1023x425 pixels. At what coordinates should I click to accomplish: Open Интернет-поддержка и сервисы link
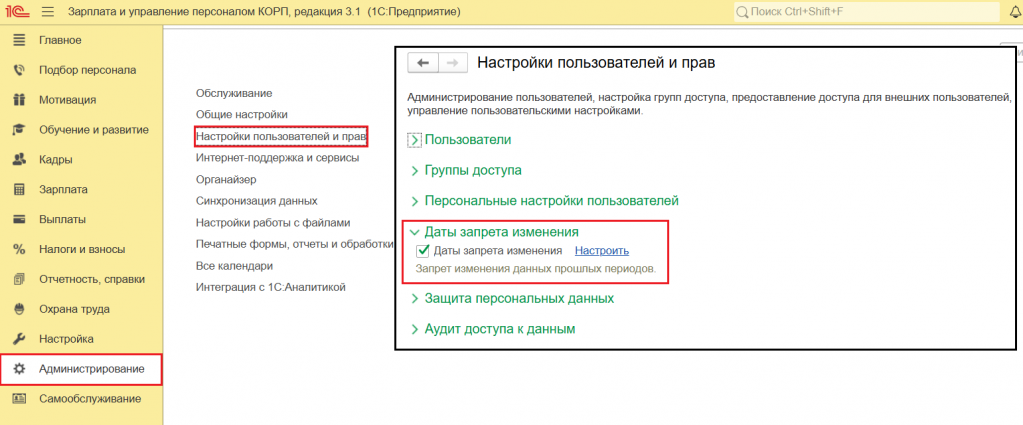pos(277,158)
